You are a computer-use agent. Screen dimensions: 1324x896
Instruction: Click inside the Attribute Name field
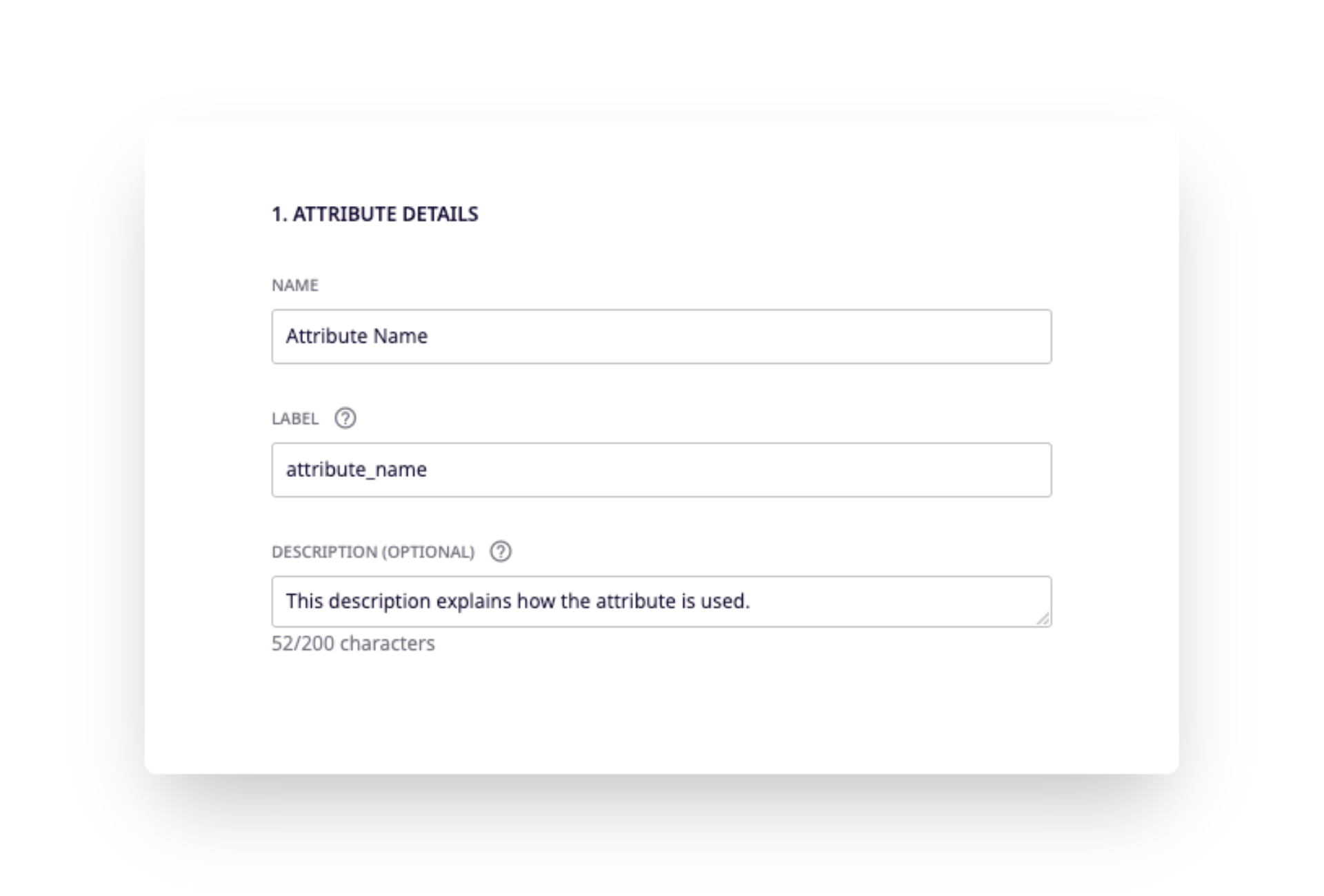point(661,336)
